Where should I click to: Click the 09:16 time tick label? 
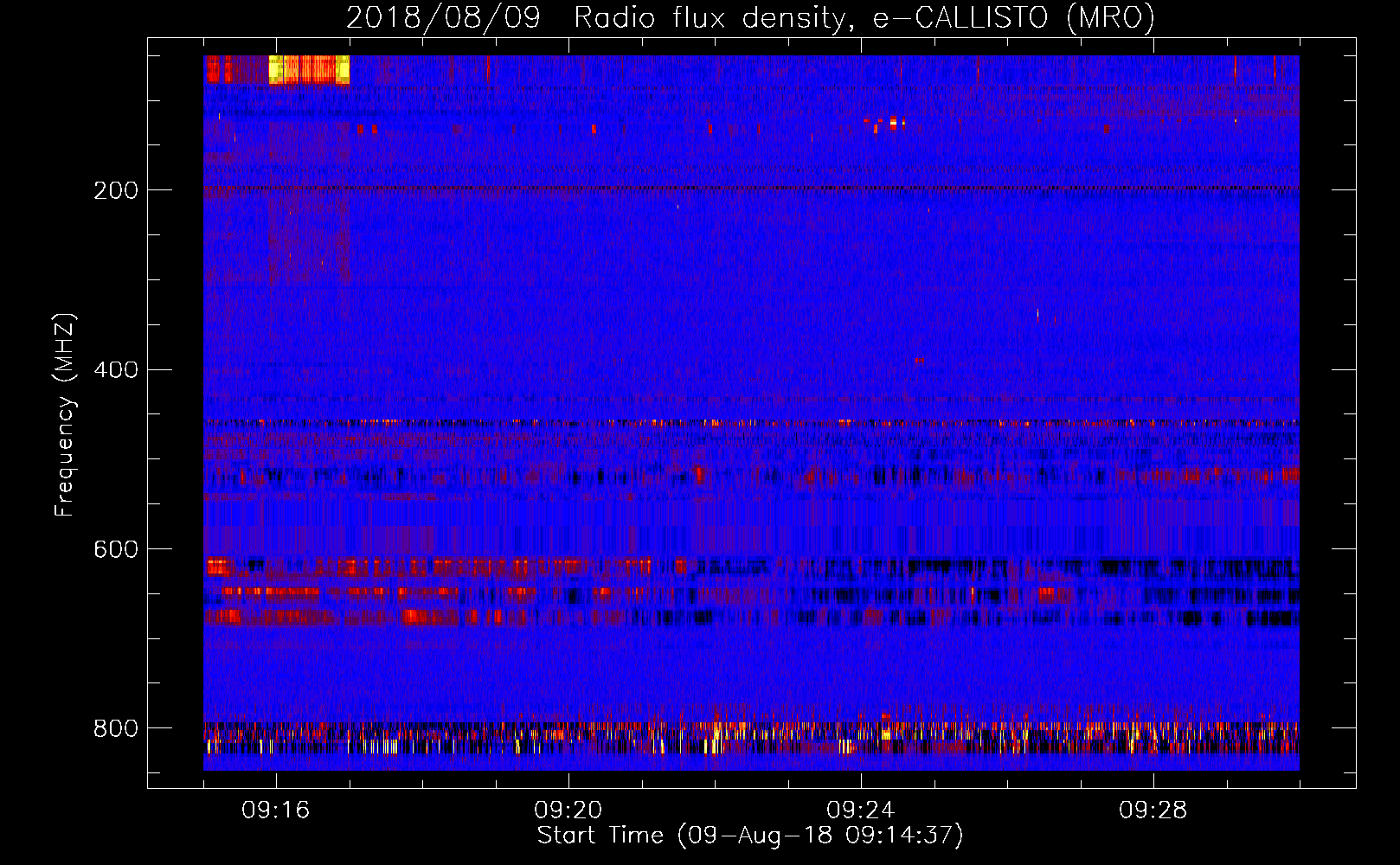pyautogui.click(x=276, y=811)
